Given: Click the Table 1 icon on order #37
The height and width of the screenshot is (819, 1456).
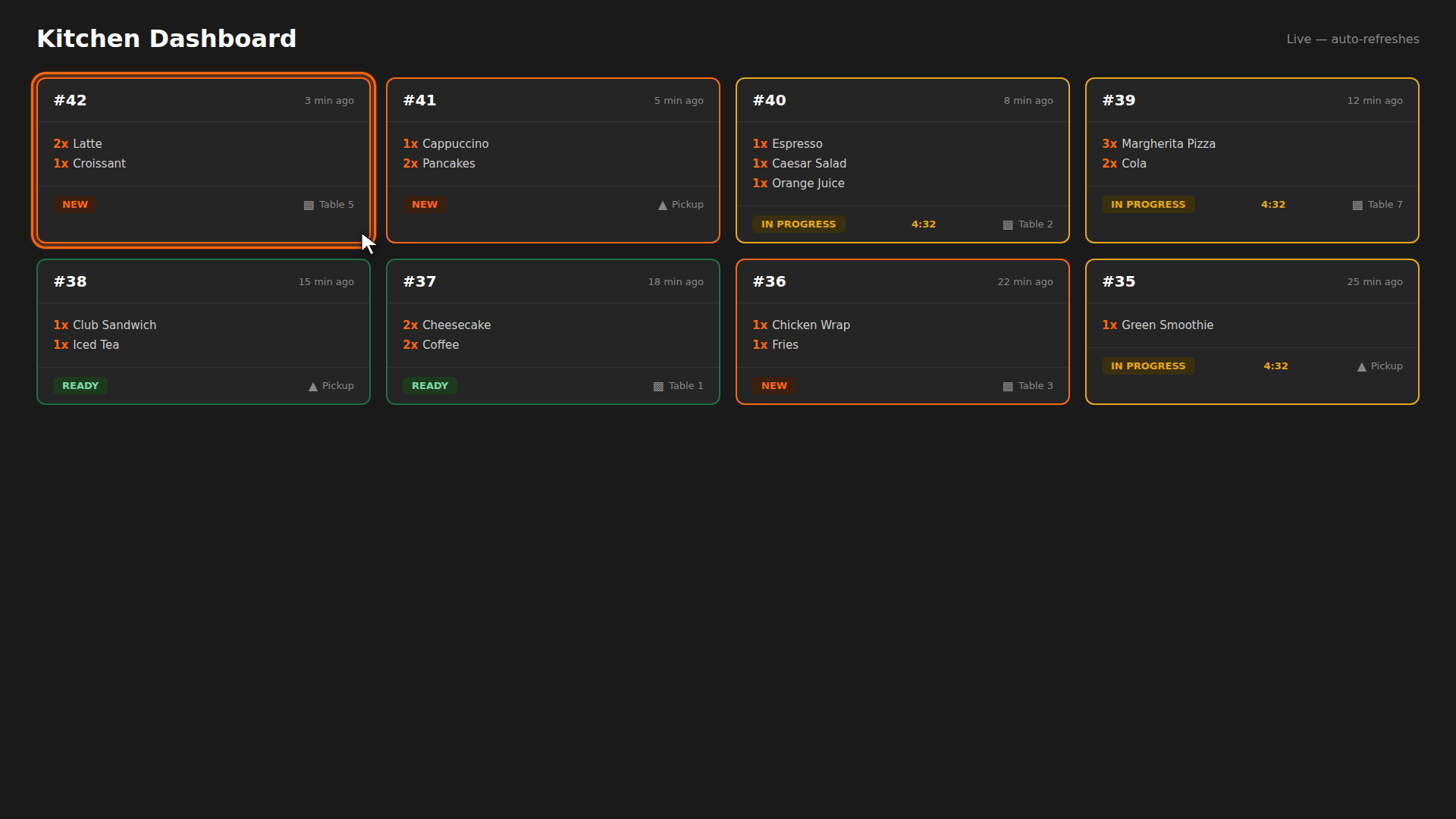Looking at the screenshot, I should (658, 387).
